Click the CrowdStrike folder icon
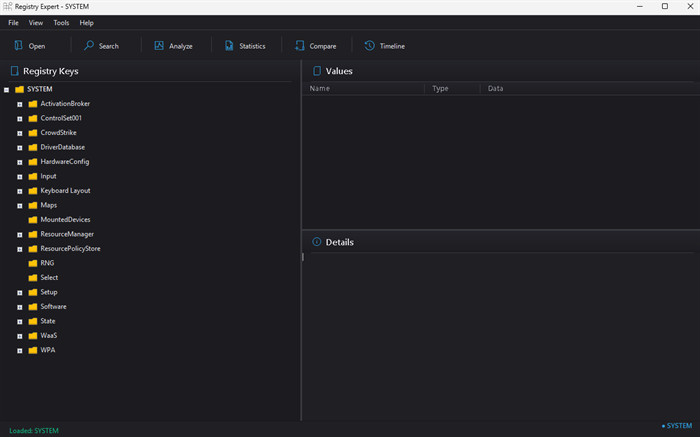 (33, 133)
